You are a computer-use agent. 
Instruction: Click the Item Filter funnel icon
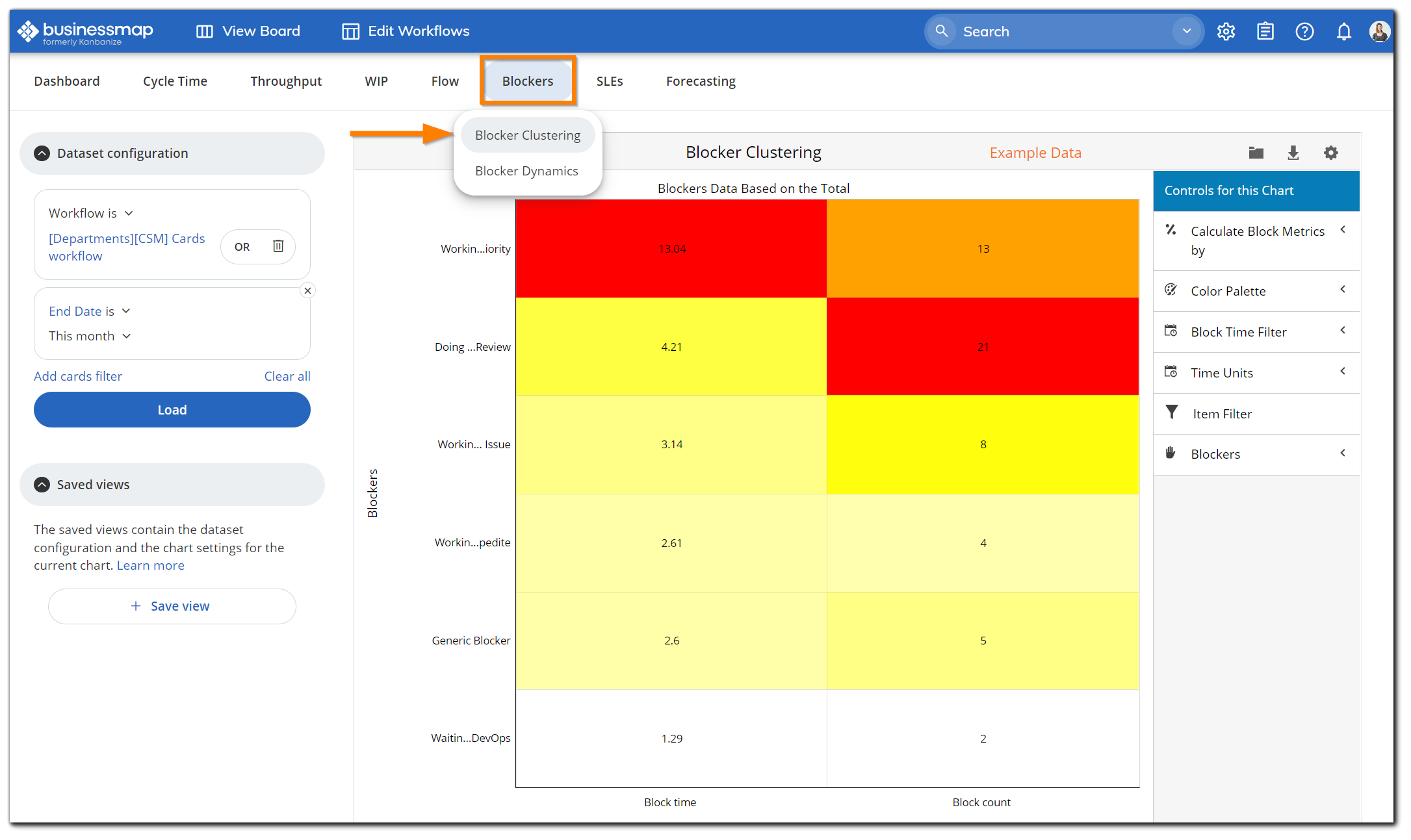coord(1171,413)
